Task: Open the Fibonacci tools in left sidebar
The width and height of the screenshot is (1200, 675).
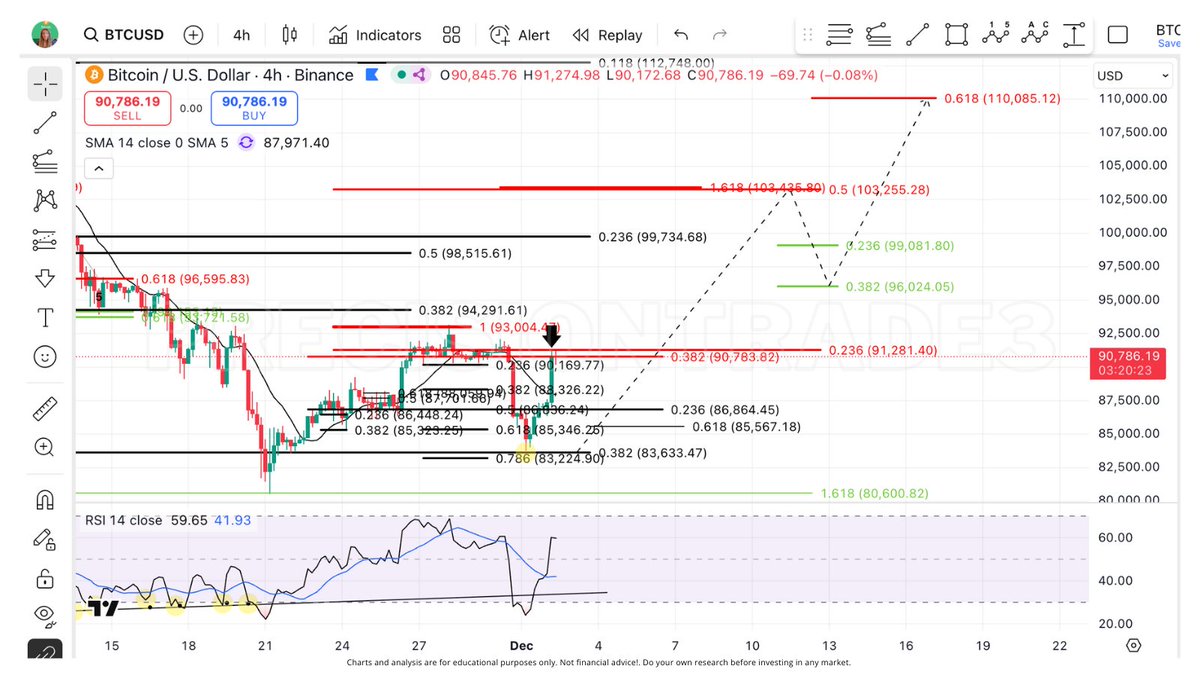Action: point(45,161)
